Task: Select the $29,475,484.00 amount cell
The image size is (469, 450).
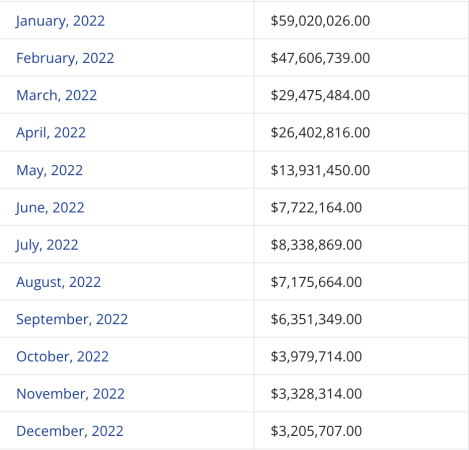Action: 361,95
